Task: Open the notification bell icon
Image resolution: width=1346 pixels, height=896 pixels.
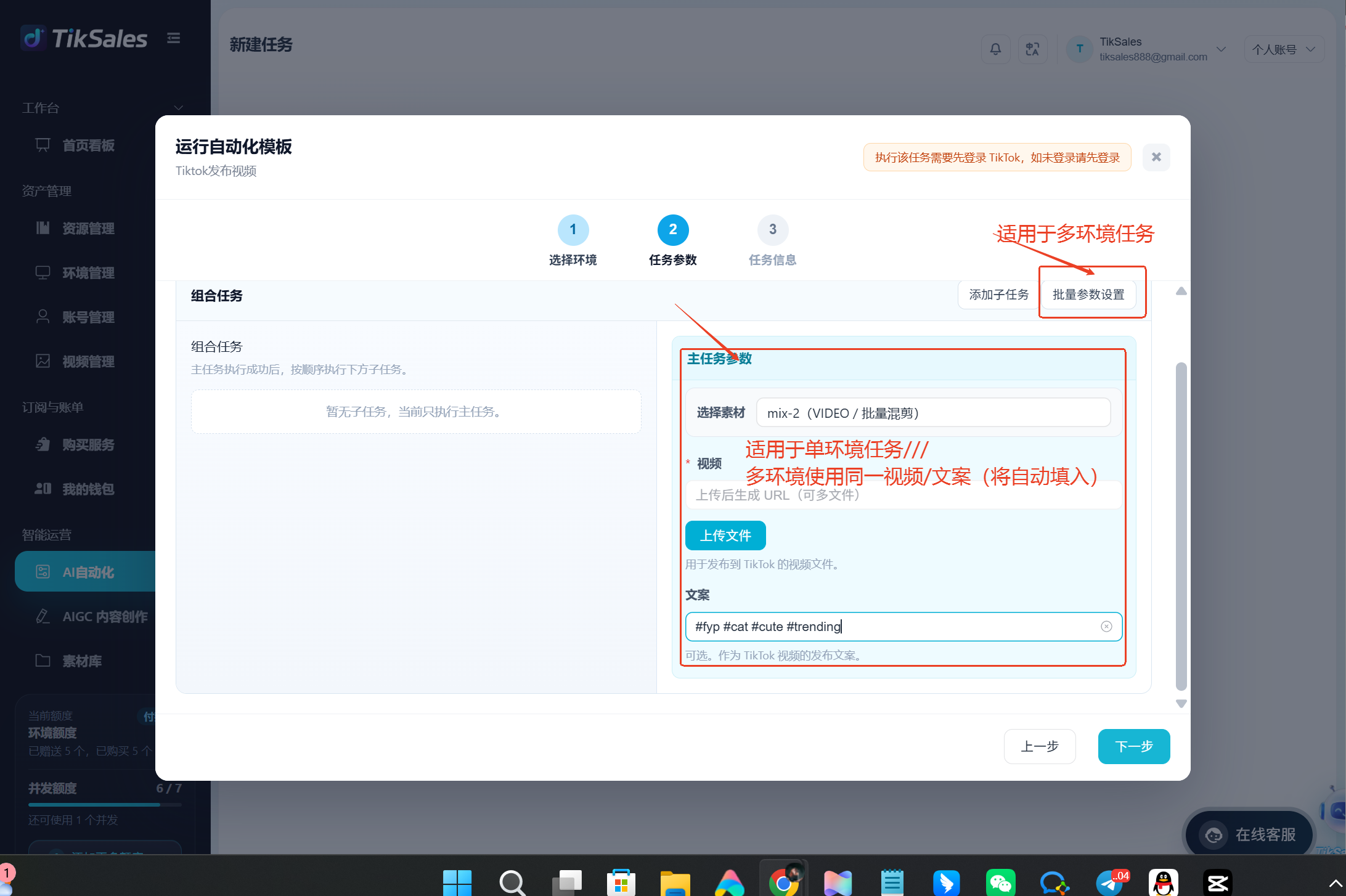Action: coord(995,49)
